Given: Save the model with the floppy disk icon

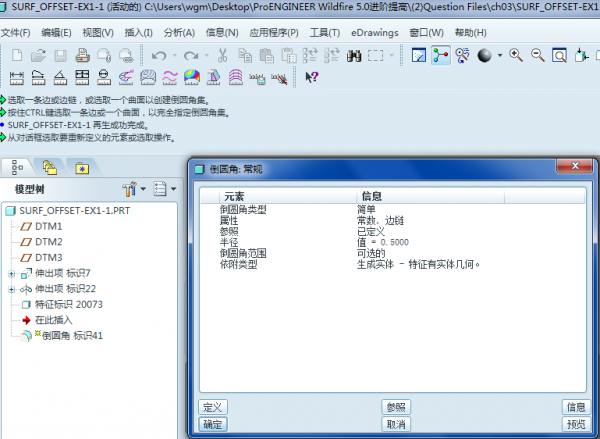Looking at the screenshot, I should click(x=60, y=55).
